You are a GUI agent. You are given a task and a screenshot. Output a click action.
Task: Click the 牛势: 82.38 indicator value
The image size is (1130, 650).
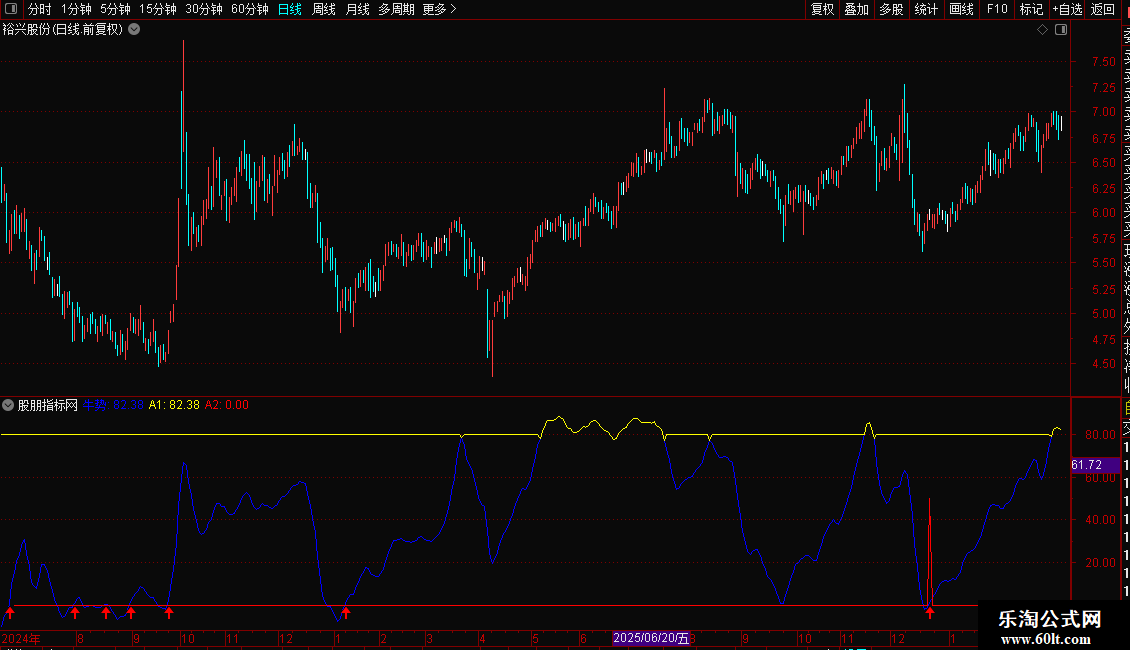point(113,405)
